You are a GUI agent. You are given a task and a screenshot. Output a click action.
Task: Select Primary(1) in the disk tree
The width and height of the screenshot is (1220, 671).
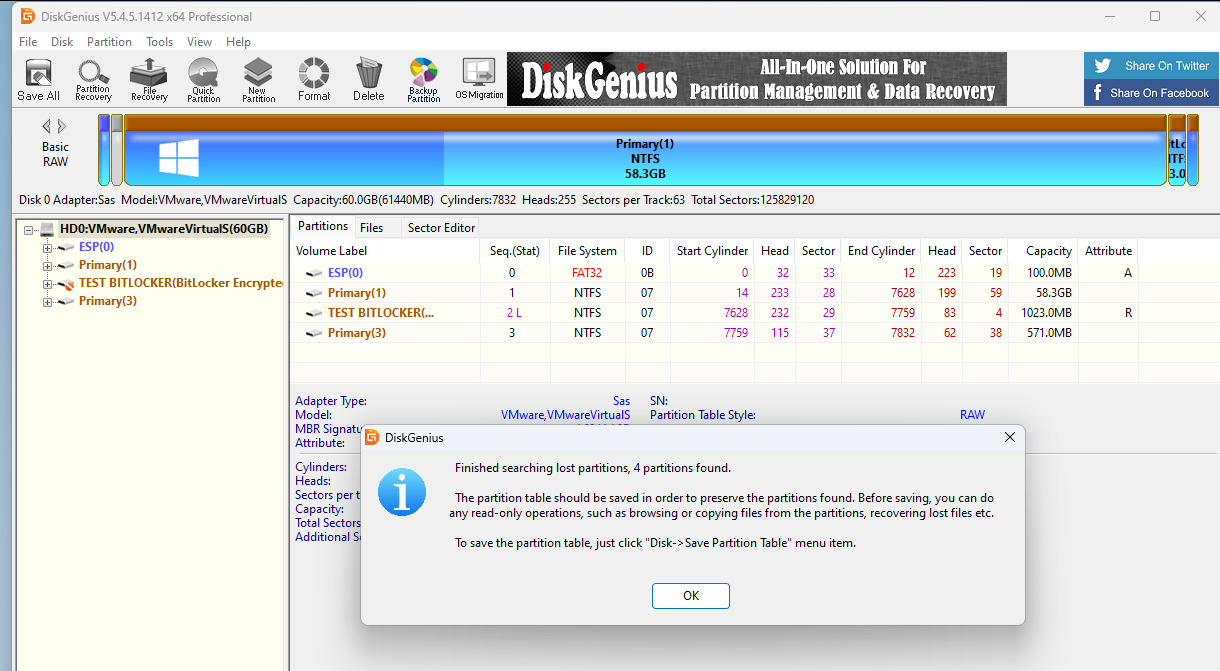(x=108, y=265)
